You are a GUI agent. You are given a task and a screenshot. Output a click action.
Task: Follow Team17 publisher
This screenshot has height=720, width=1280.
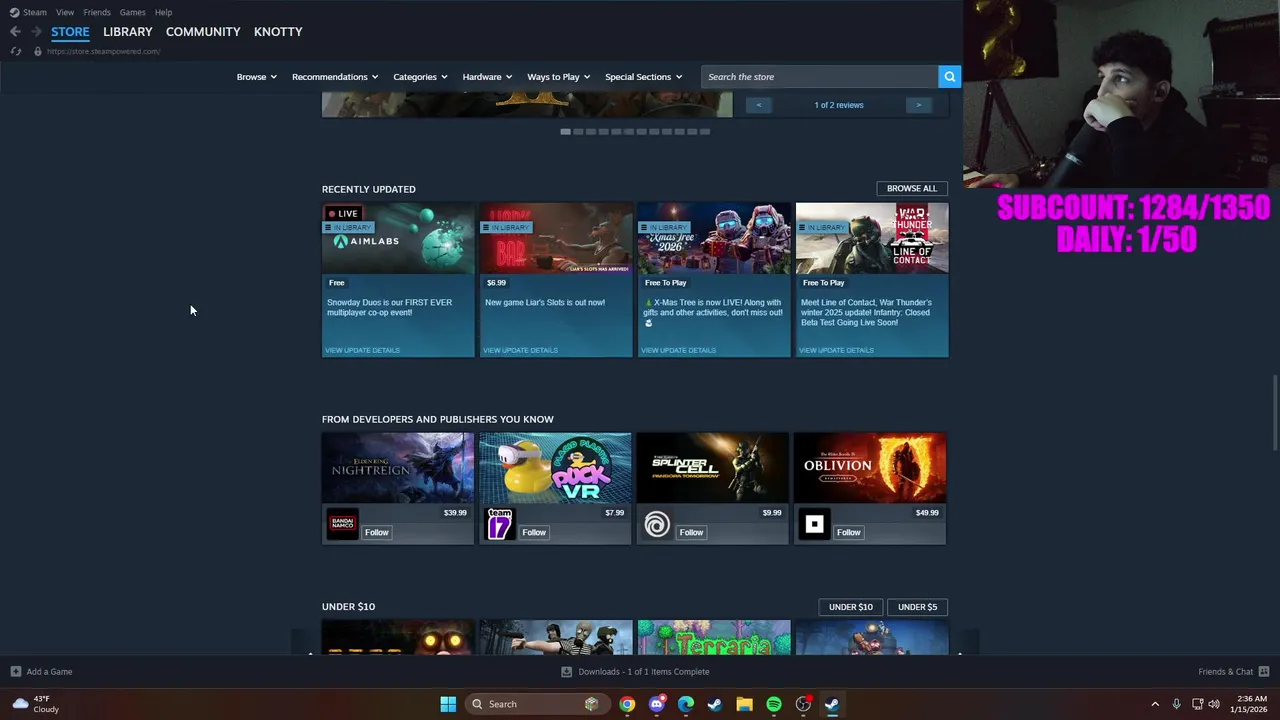pyautogui.click(x=534, y=532)
